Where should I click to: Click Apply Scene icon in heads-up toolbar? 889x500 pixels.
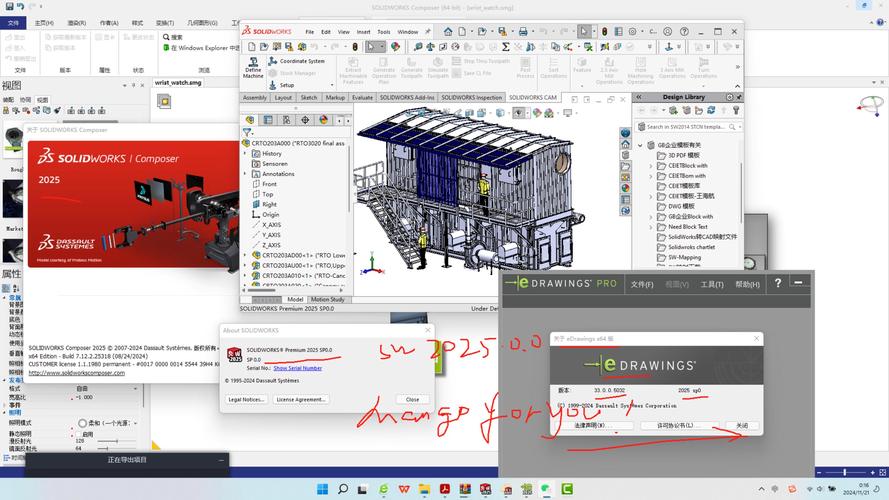tap(549, 113)
